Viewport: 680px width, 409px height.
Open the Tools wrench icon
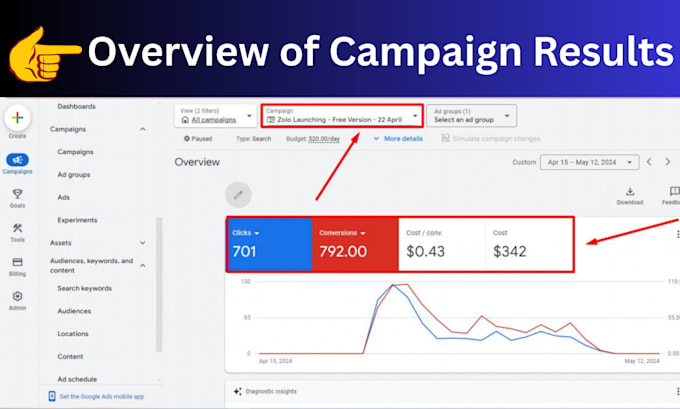pyautogui.click(x=17, y=228)
